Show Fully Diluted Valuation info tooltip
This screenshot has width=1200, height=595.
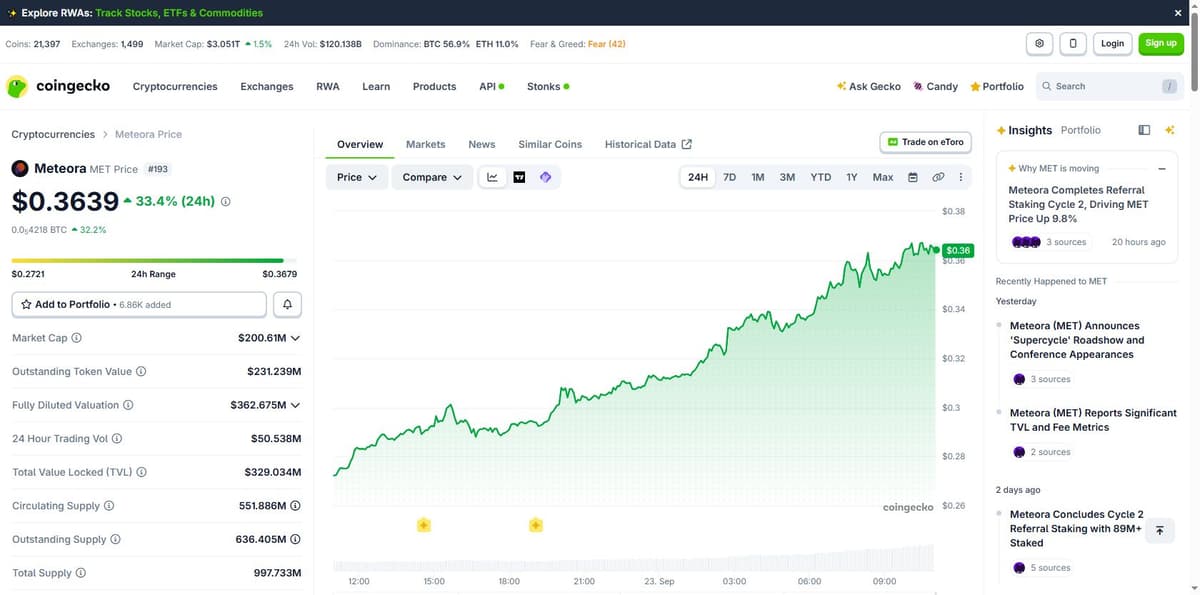[x=128, y=405]
